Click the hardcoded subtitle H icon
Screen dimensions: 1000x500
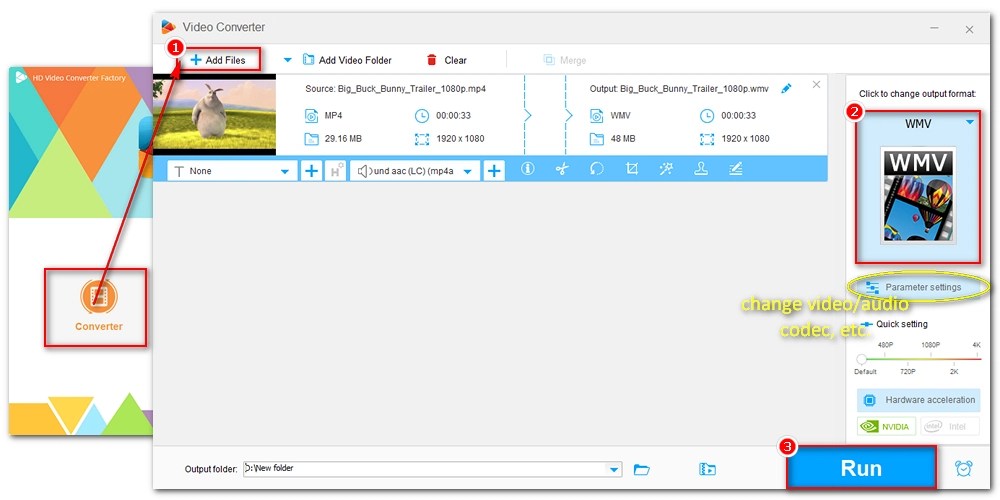tap(335, 171)
